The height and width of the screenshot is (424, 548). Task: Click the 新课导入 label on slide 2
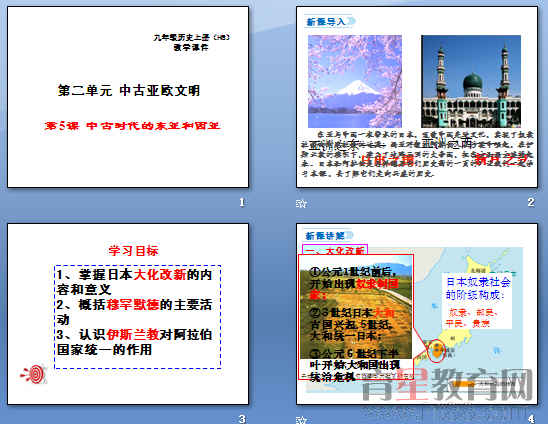326,22
